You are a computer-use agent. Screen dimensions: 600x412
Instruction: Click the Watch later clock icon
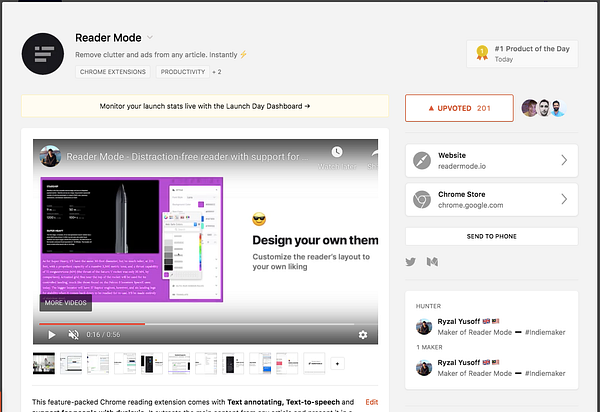coord(337,152)
